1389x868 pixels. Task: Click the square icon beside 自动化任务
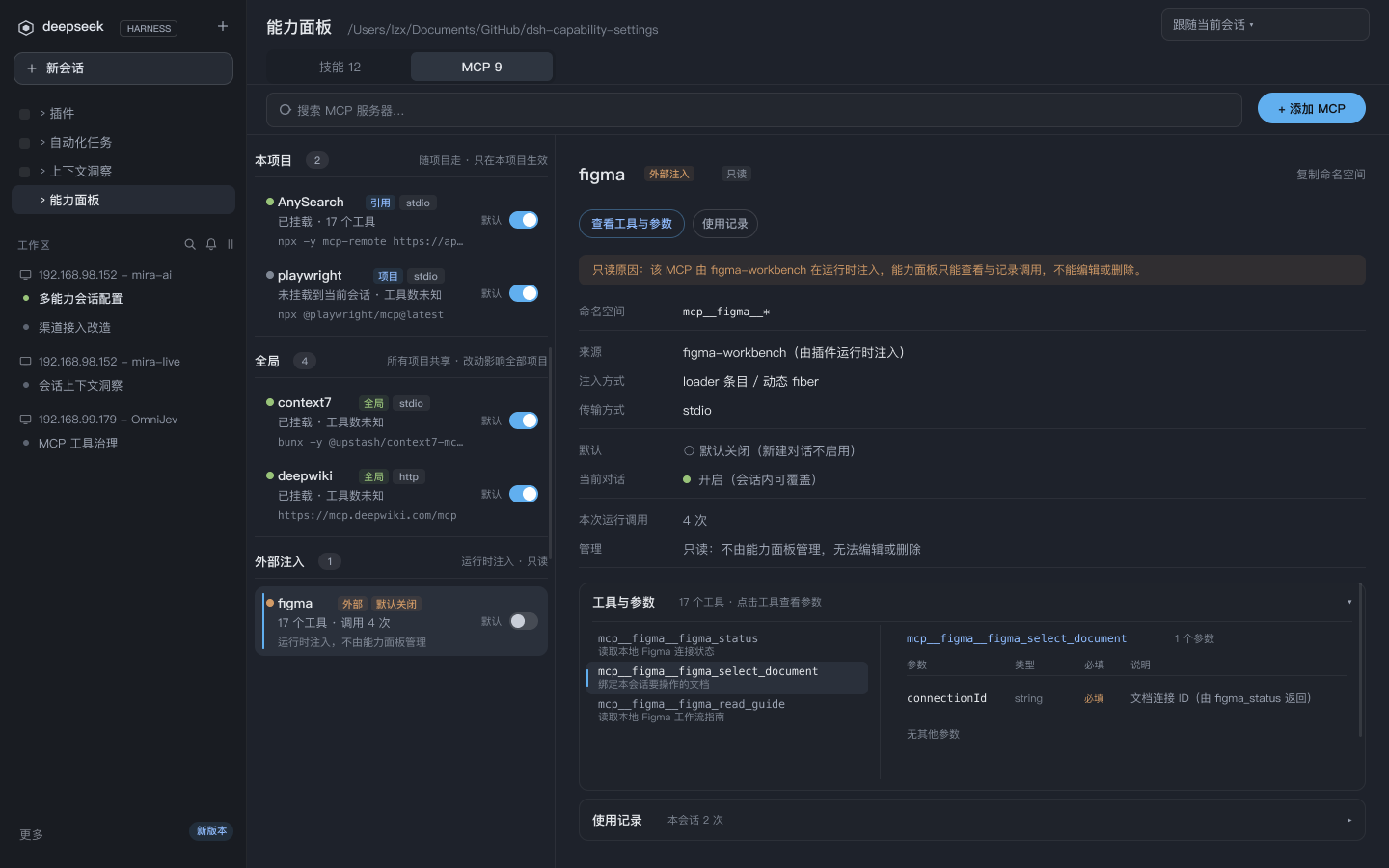(x=25, y=143)
